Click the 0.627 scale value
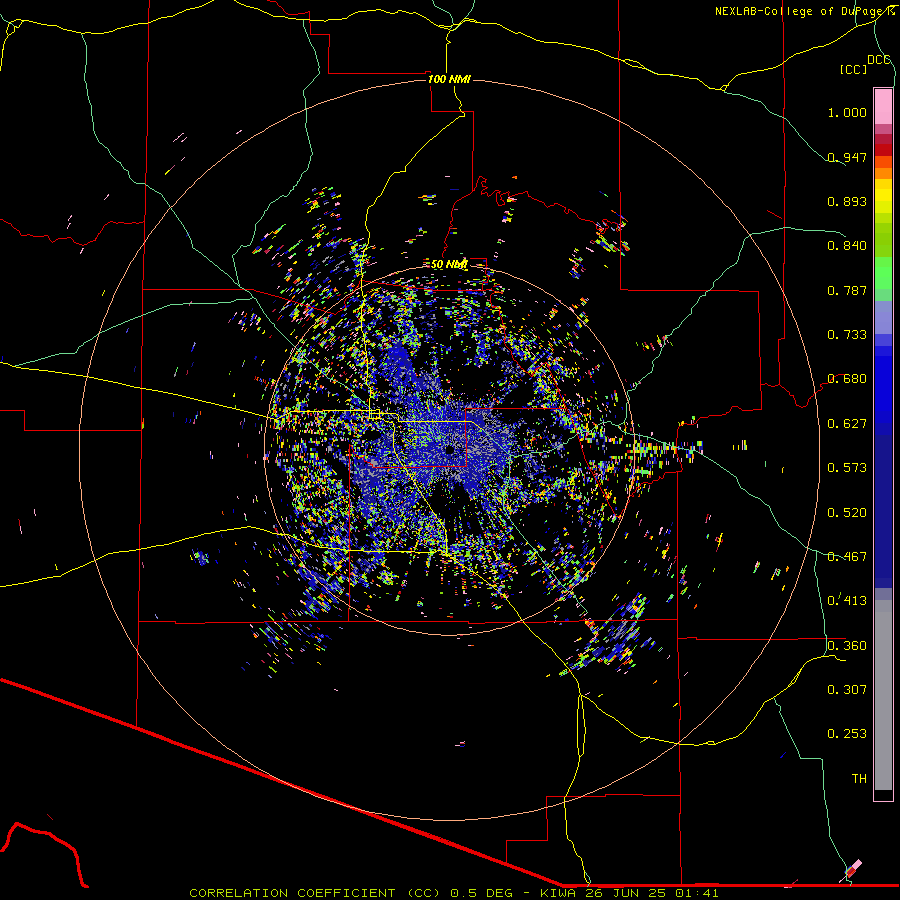The height and width of the screenshot is (900, 900). click(847, 424)
